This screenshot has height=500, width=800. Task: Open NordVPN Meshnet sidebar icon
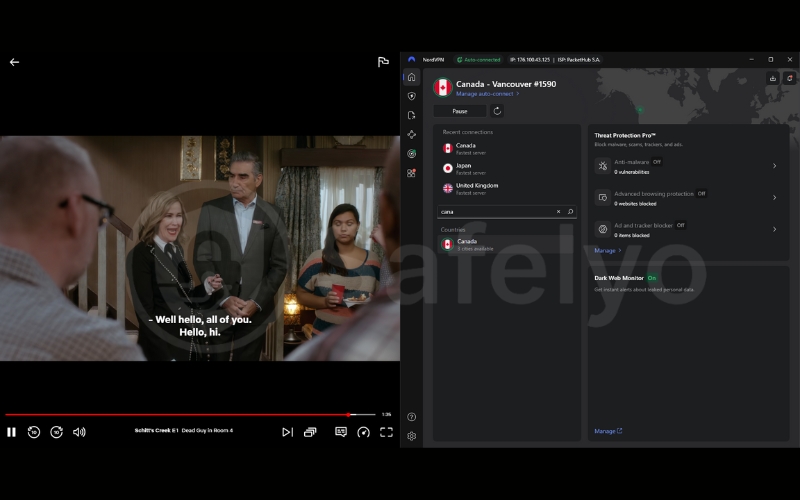[411, 134]
